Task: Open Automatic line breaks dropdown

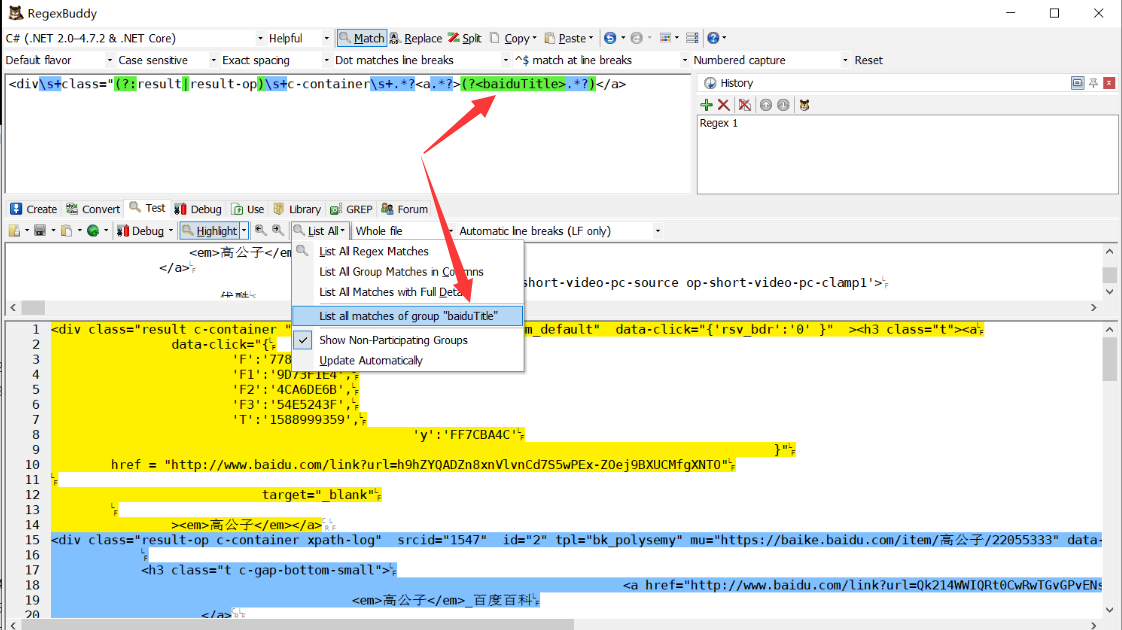Action: click(x=559, y=231)
